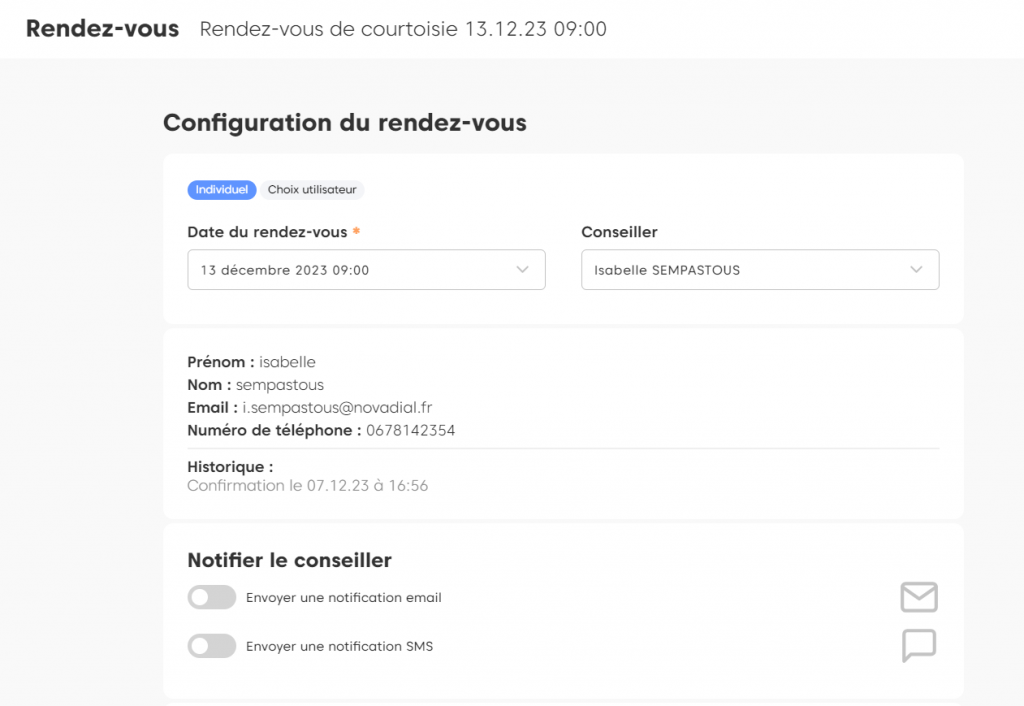Click the 'Choix utilisateur' tag

[313, 190]
